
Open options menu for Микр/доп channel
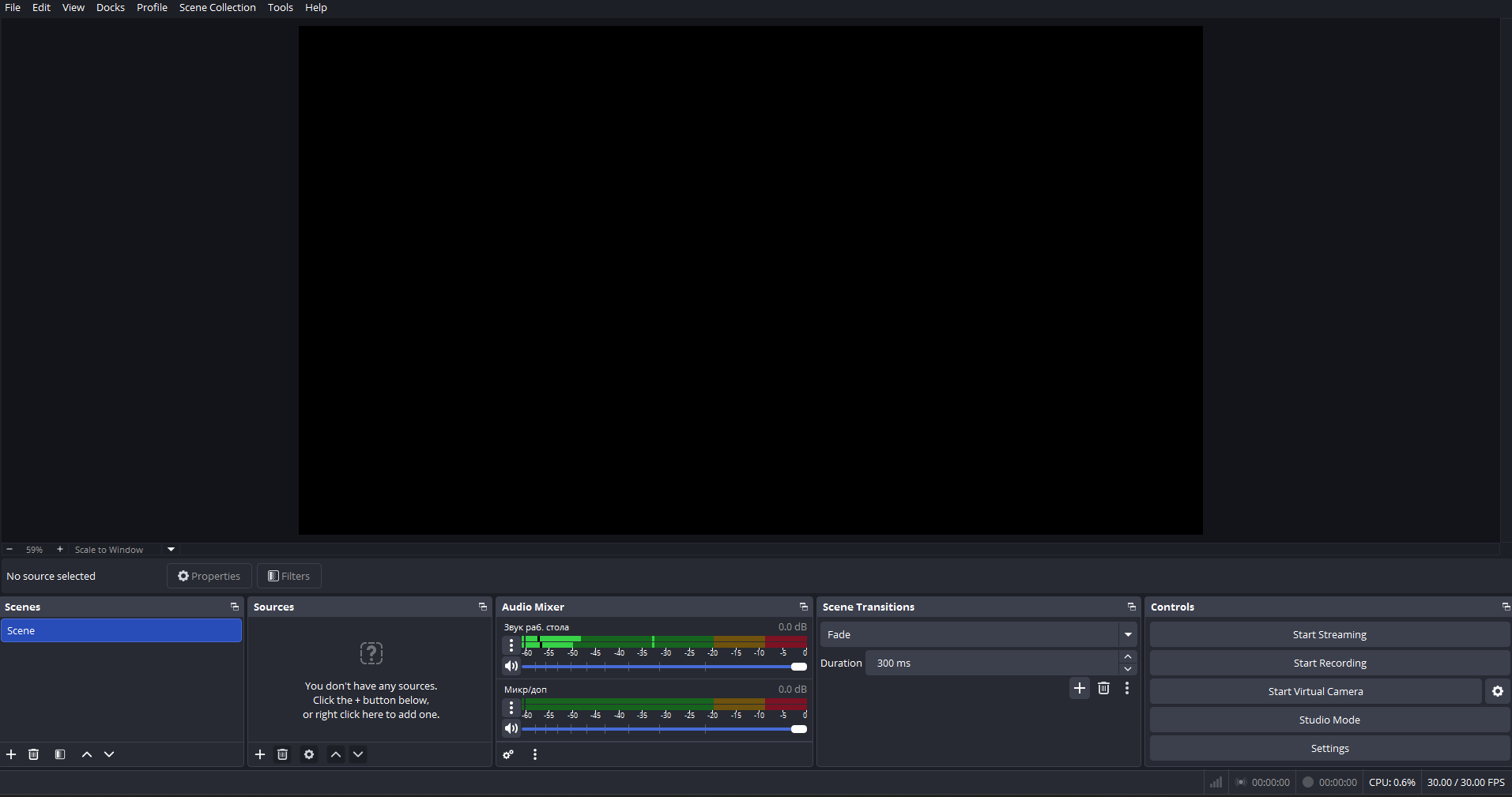(511, 708)
